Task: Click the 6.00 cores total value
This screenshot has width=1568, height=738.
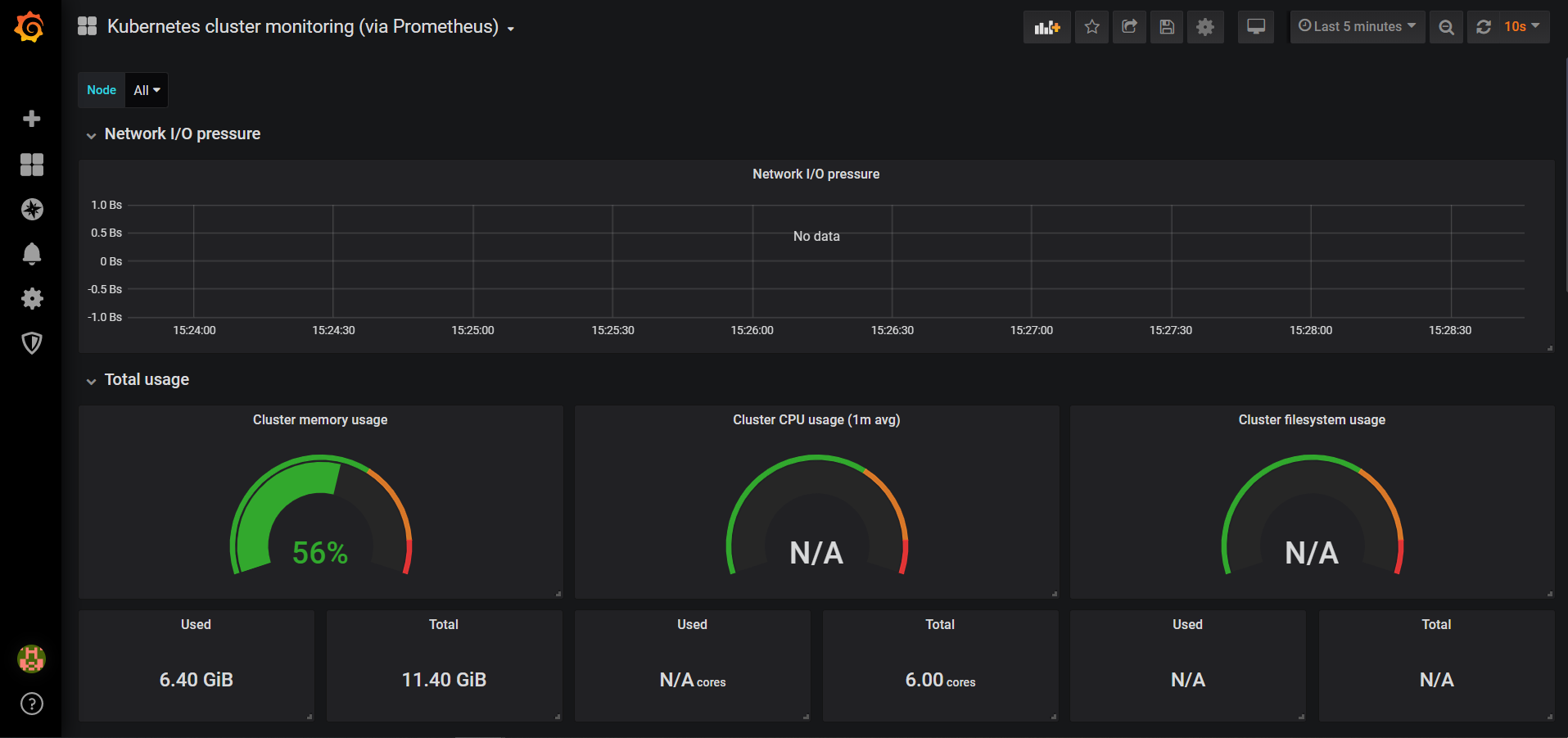Action: tap(940, 680)
